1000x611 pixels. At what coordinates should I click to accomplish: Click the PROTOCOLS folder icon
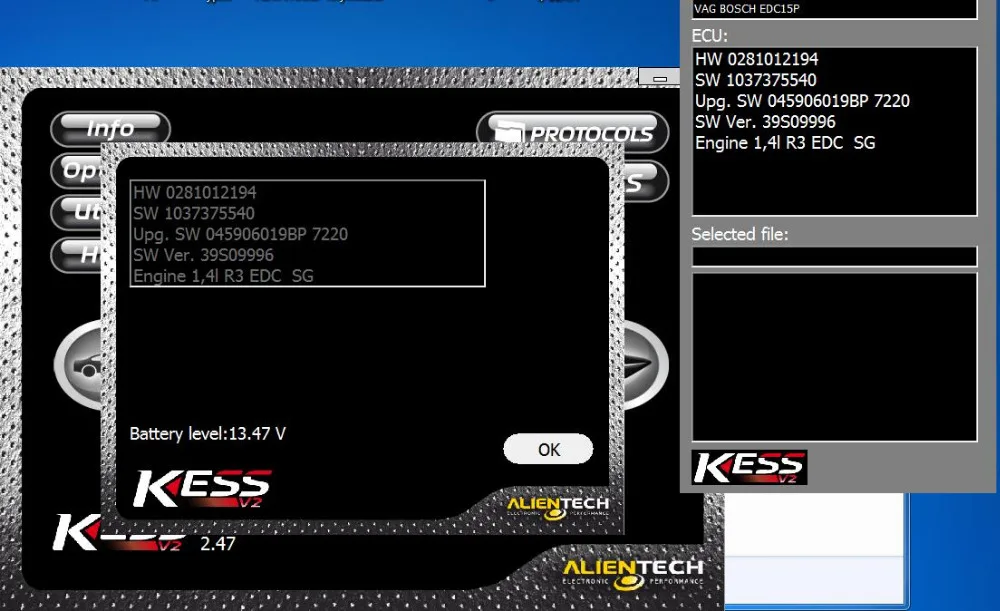click(510, 133)
